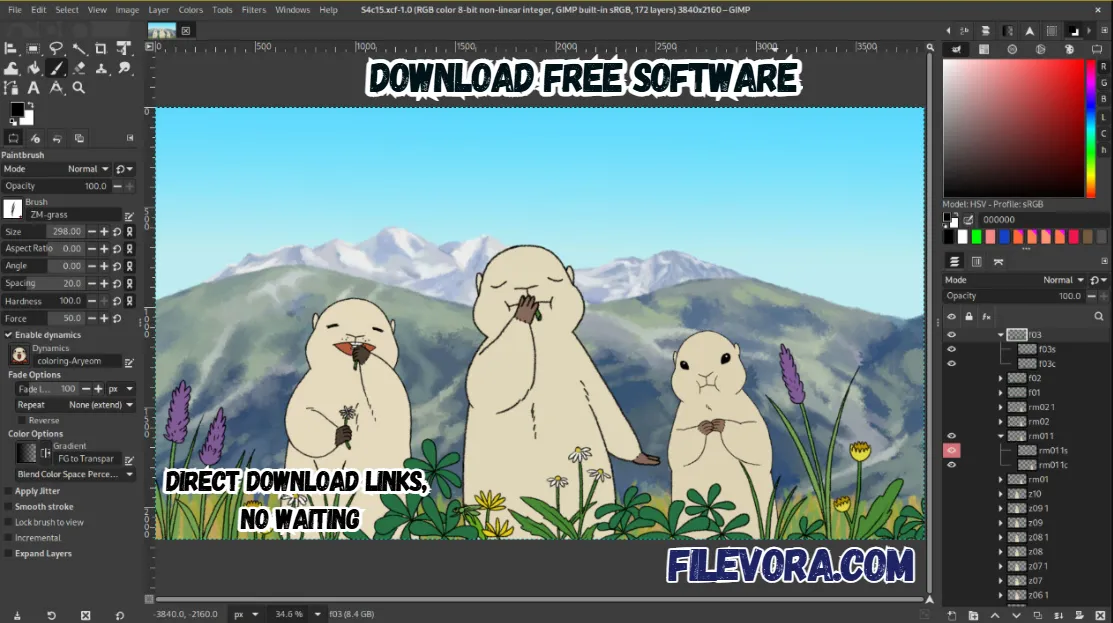Open the layer search in the Layers panel

1098,316
